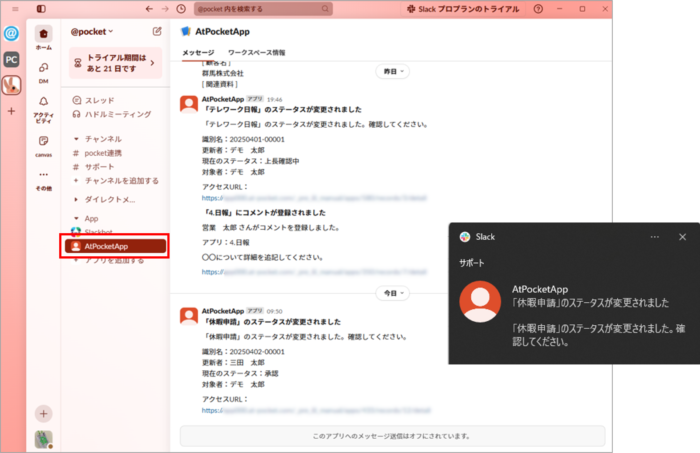Collapse the Channels (チャンネル) section
This screenshot has width=700, height=453.
coord(76,139)
